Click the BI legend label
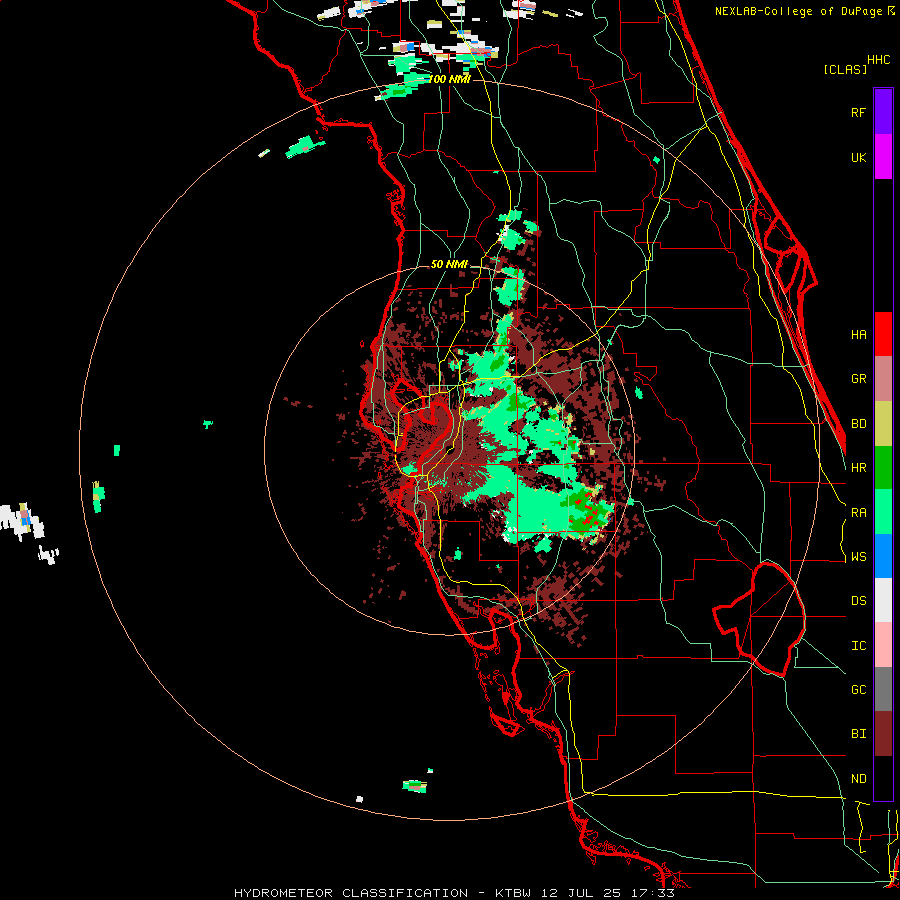This screenshot has height=900, width=900. pos(858,734)
